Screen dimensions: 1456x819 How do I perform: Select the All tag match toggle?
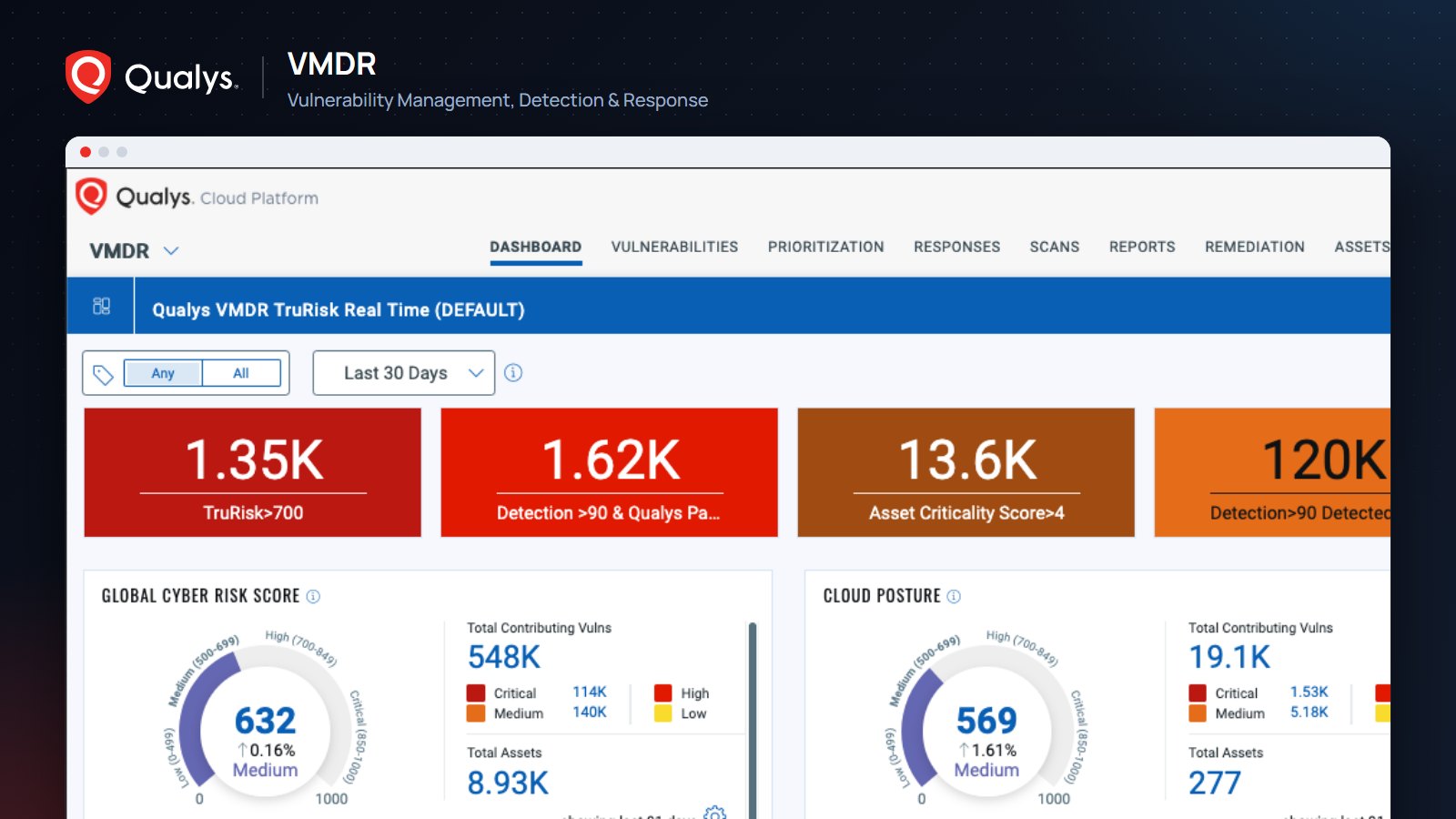point(241,373)
